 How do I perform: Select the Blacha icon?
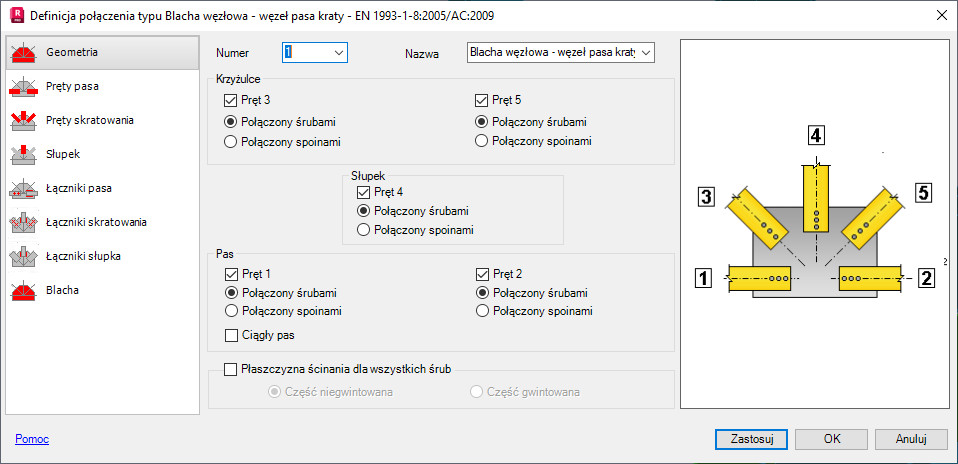click(24, 290)
